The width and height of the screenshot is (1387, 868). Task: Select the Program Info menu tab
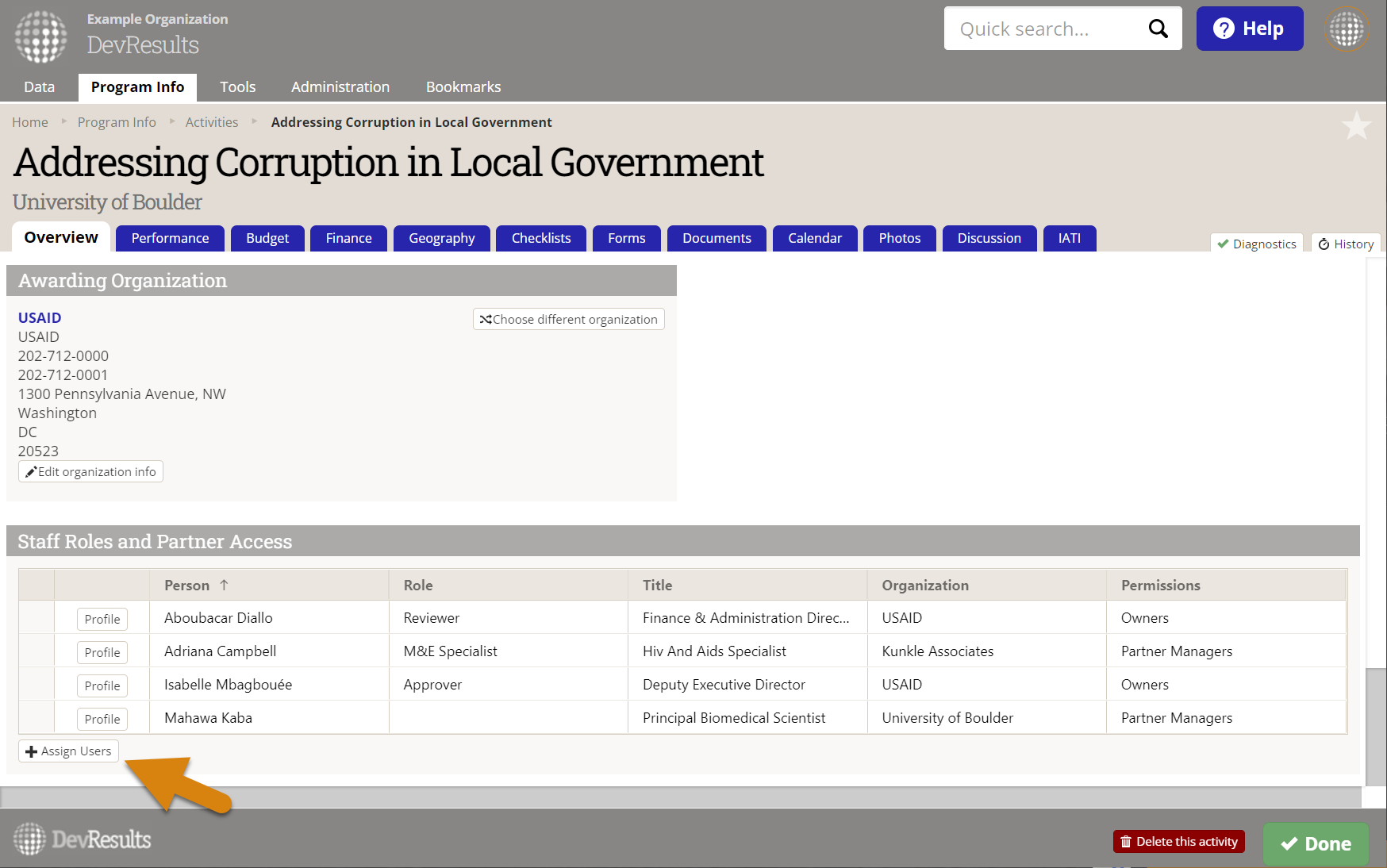click(x=137, y=87)
